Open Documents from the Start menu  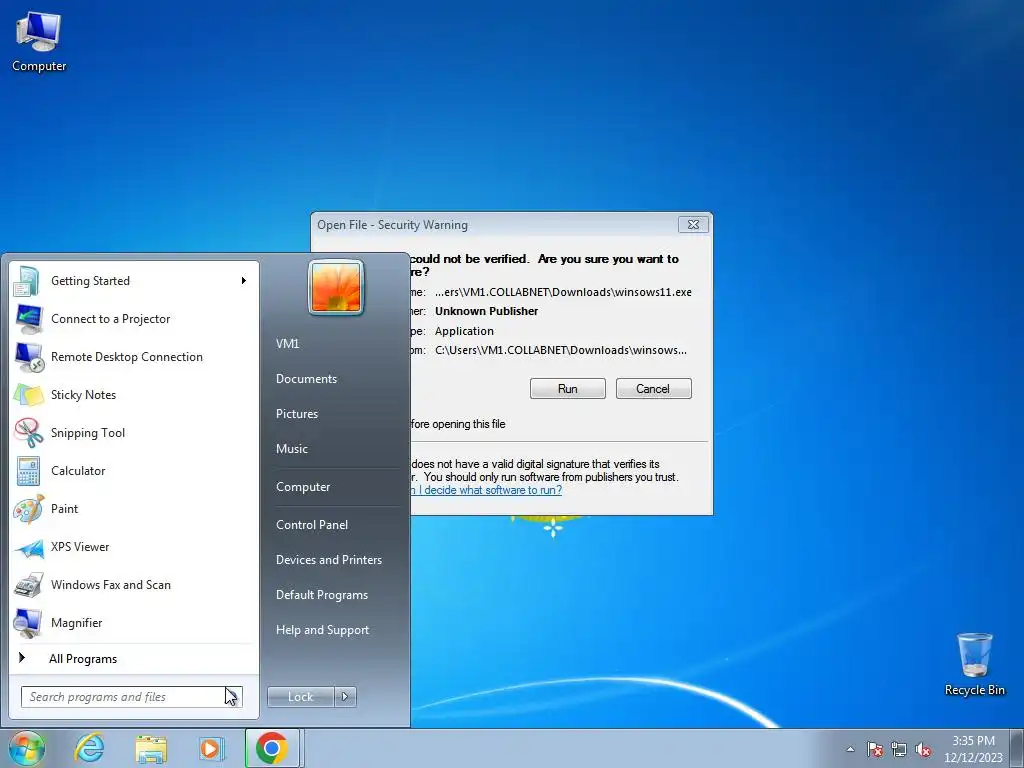pos(306,379)
